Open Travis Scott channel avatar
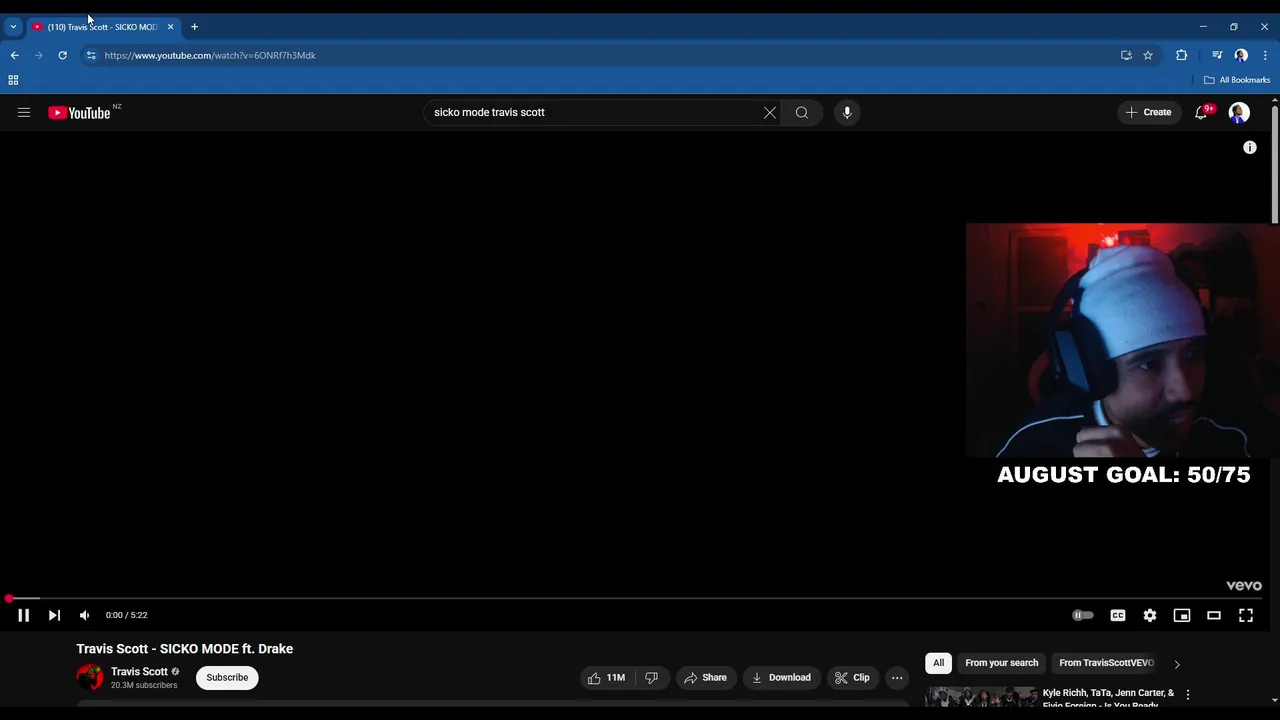The width and height of the screenshot is (1280, 720). click(90, 678)
